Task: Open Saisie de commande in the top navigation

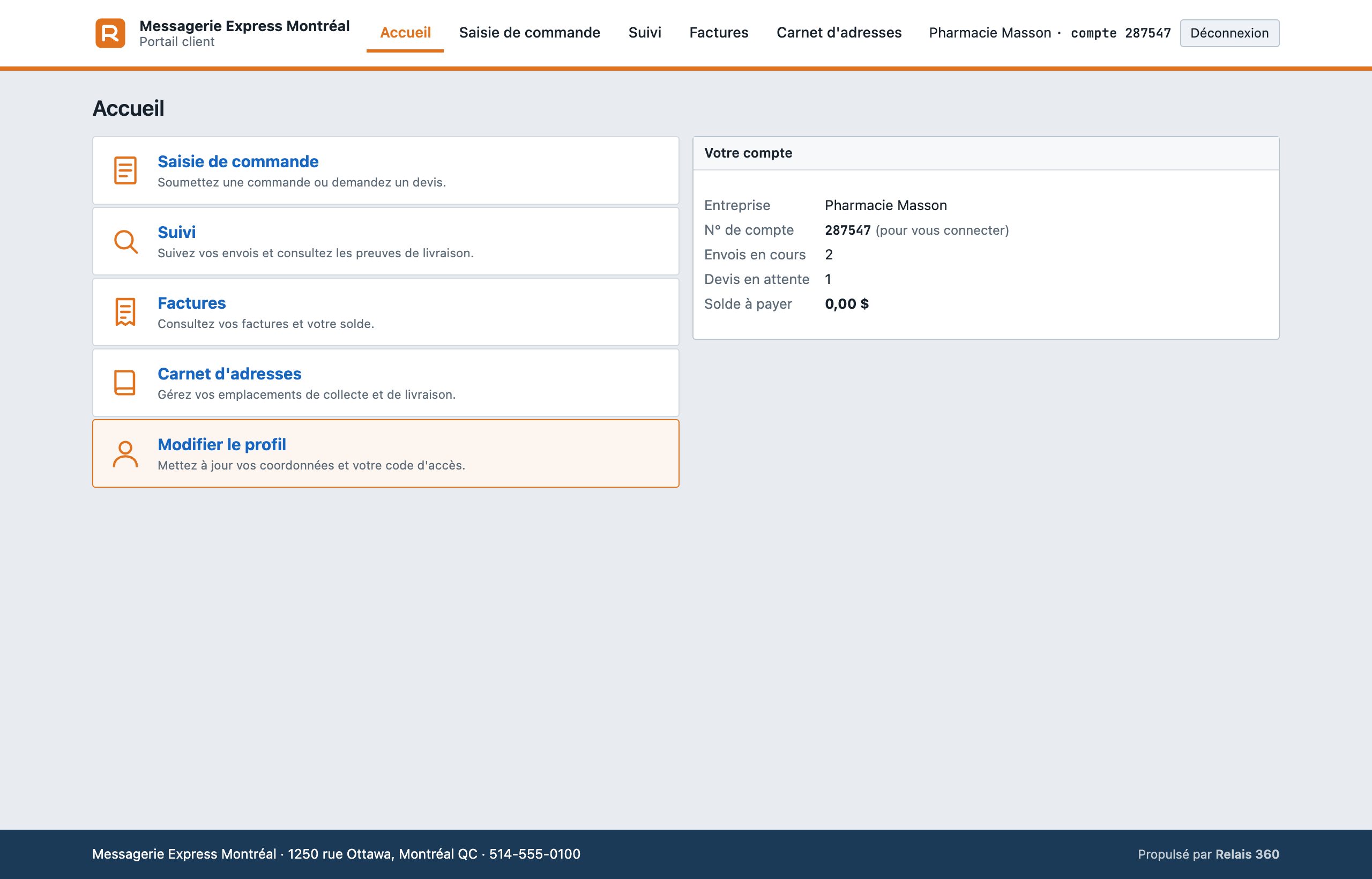Action: 530,33
